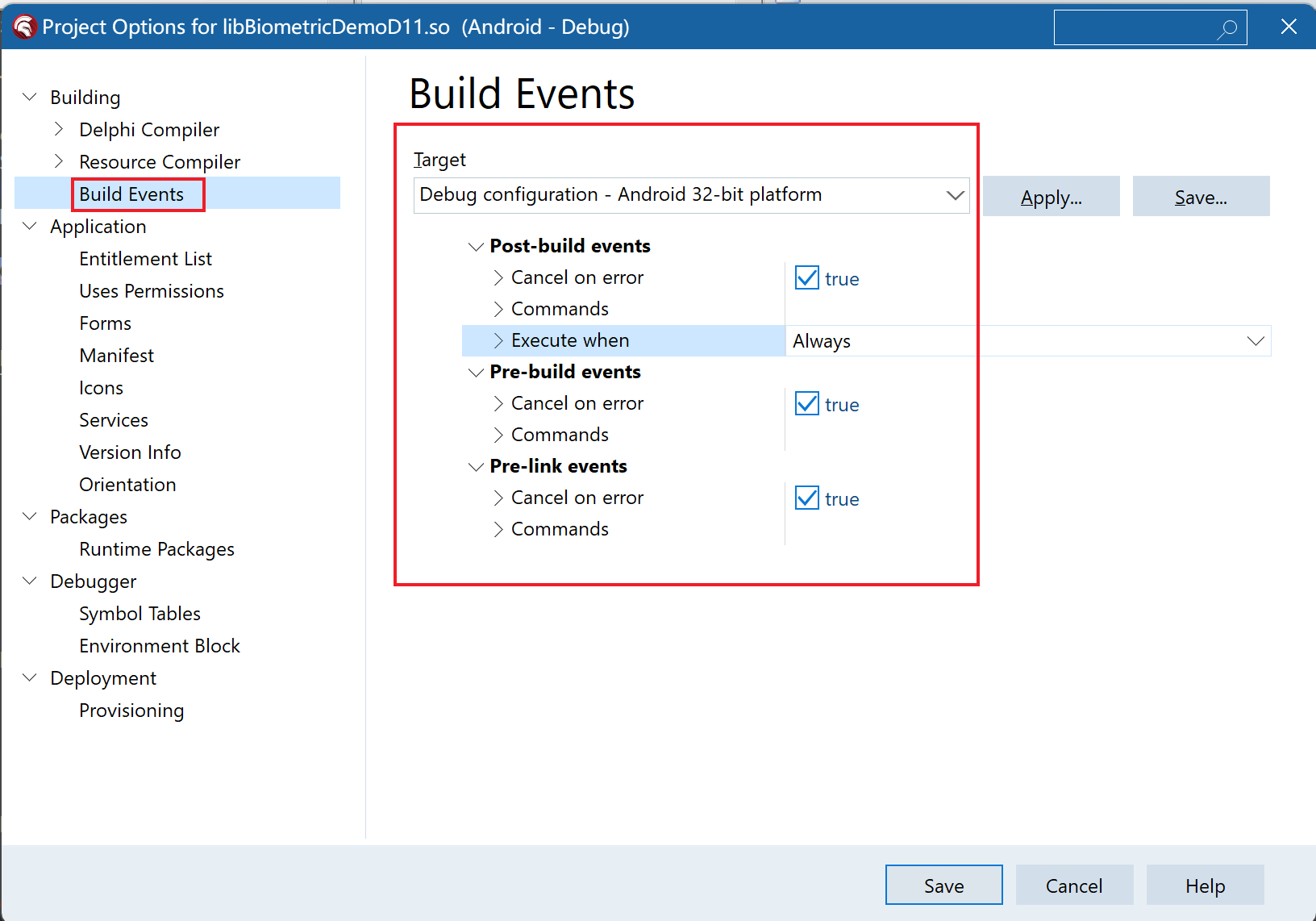Click the Help button

tap(1206, 885)
